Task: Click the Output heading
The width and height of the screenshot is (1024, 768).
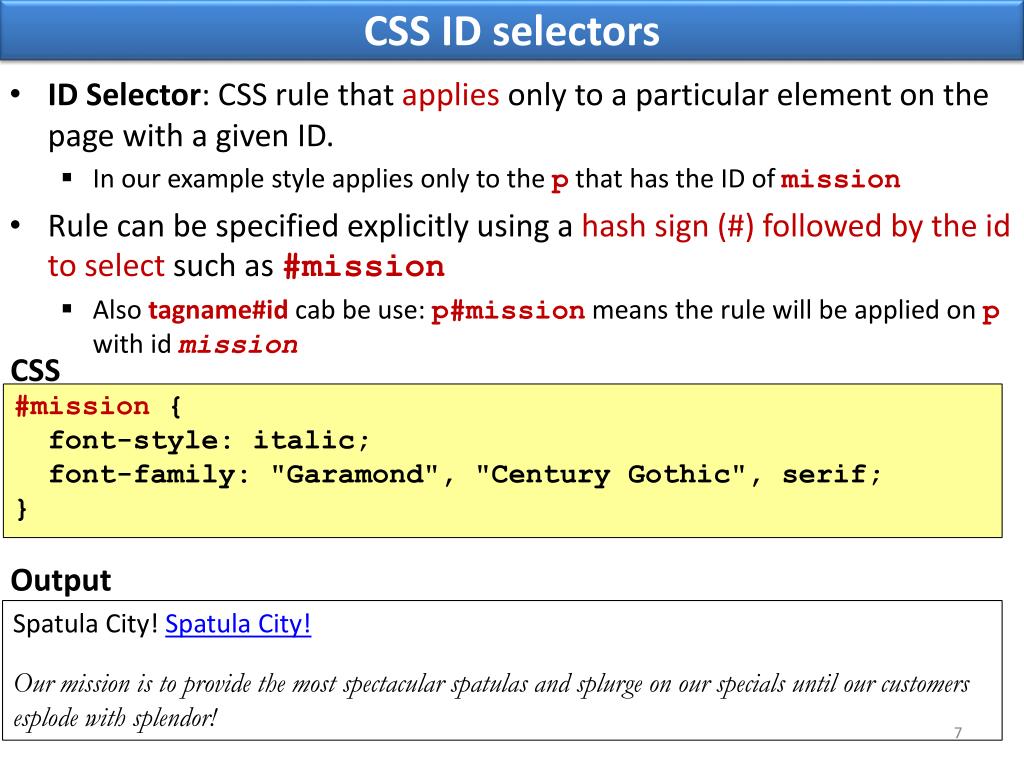Action: click(61, 581)
